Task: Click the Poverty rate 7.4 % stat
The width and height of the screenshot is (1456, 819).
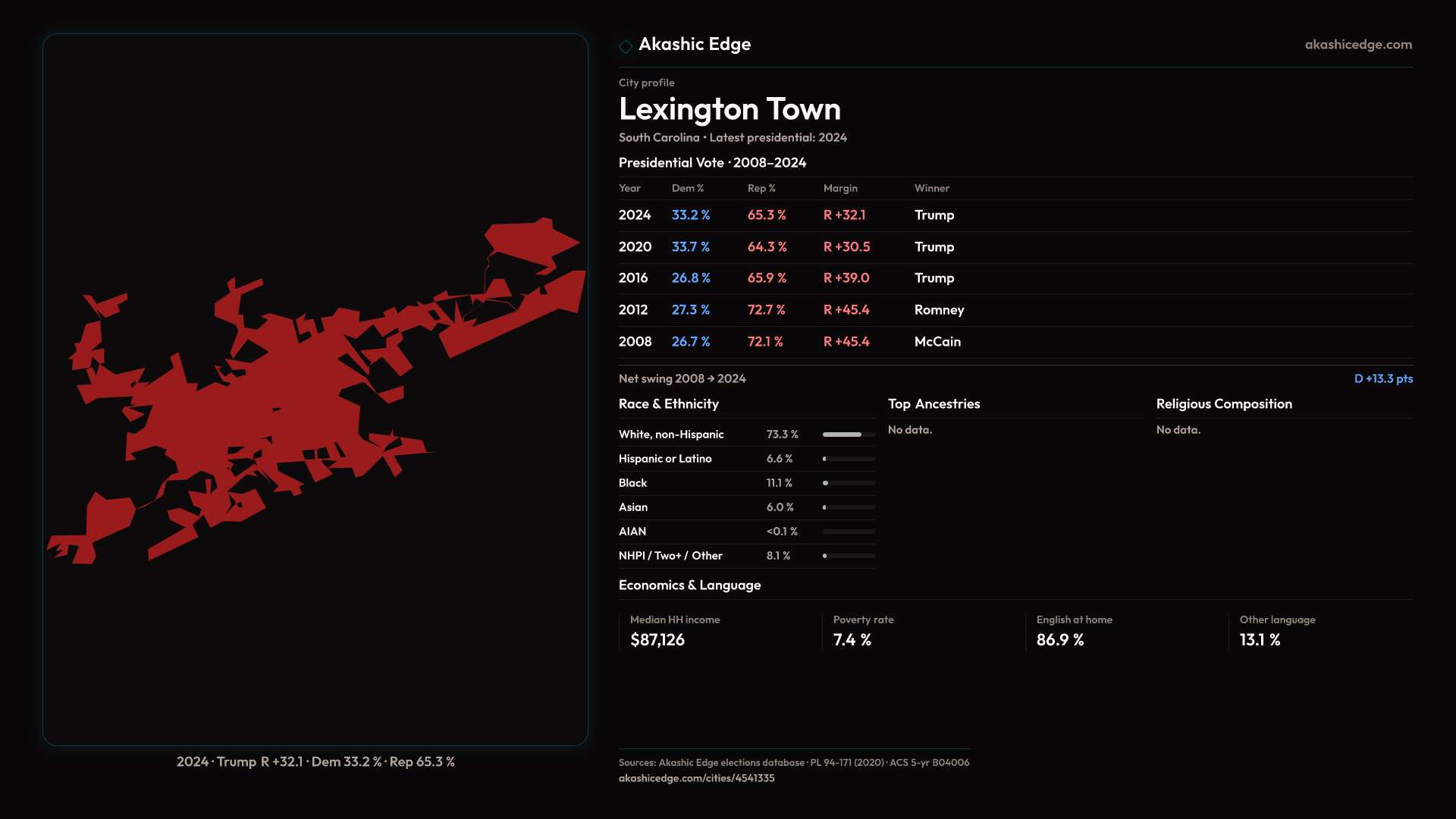Action: click(852, 640)
